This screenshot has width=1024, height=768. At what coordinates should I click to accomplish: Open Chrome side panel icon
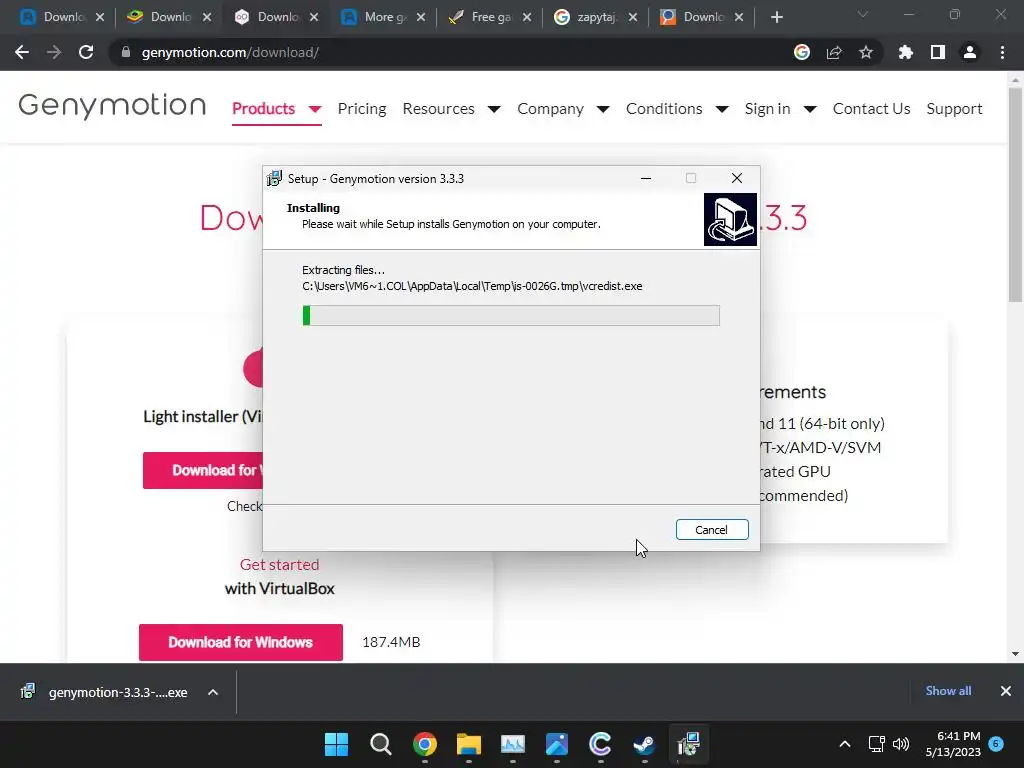[938, 52]
